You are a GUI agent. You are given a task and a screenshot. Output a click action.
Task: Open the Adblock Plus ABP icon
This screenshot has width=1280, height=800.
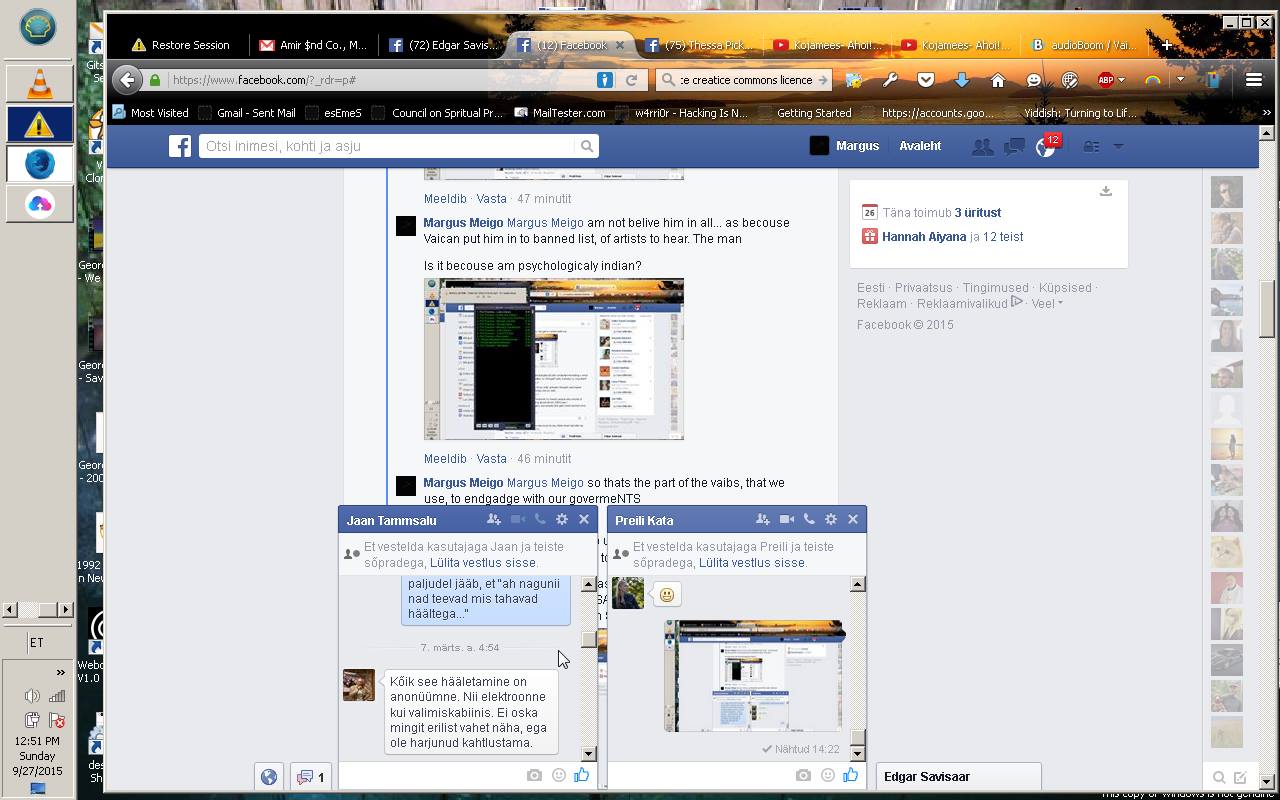[x=1105, y=80]
